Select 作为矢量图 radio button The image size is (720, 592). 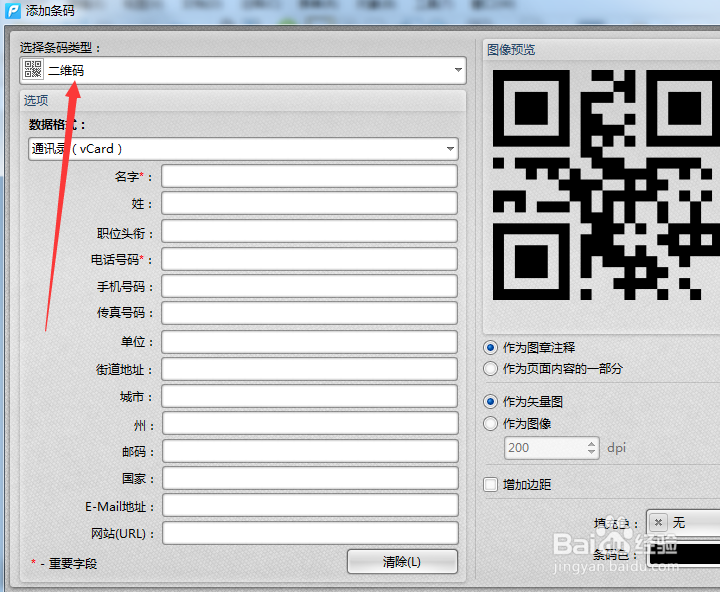pyautogui.click(x=490, y=401)
